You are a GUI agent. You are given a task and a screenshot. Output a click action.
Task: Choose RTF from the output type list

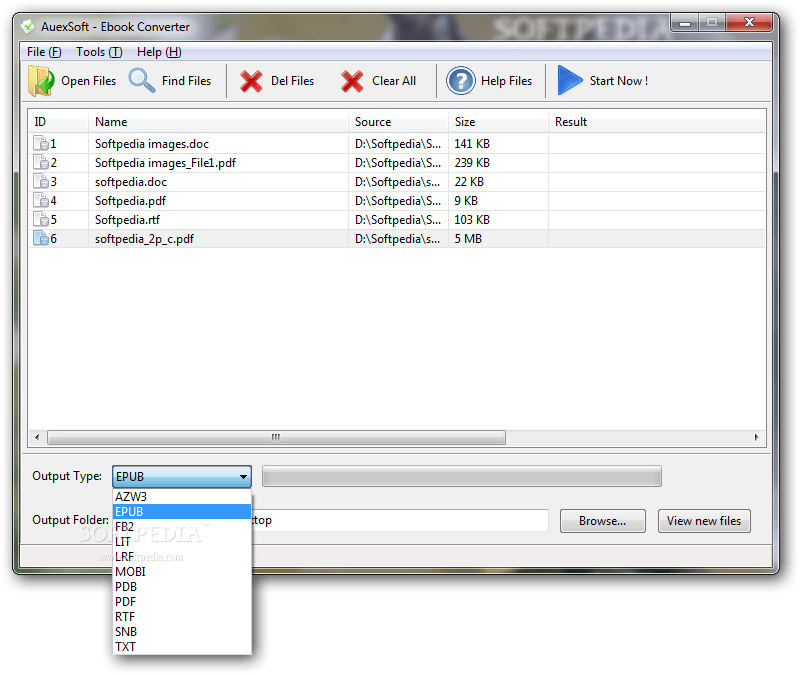pyautogui.click(x=182, y=616)
